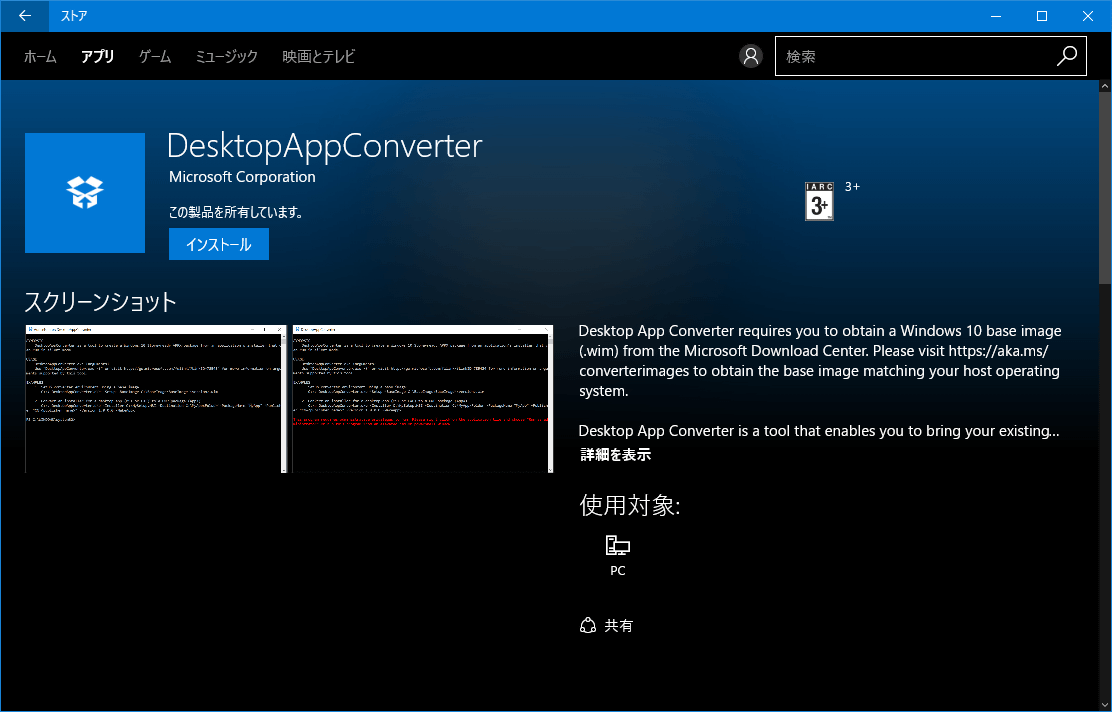This screenshot has height=712, width=1112.
Task: Click the Microsoft Corporation publisher name
Action: [243, 177]
